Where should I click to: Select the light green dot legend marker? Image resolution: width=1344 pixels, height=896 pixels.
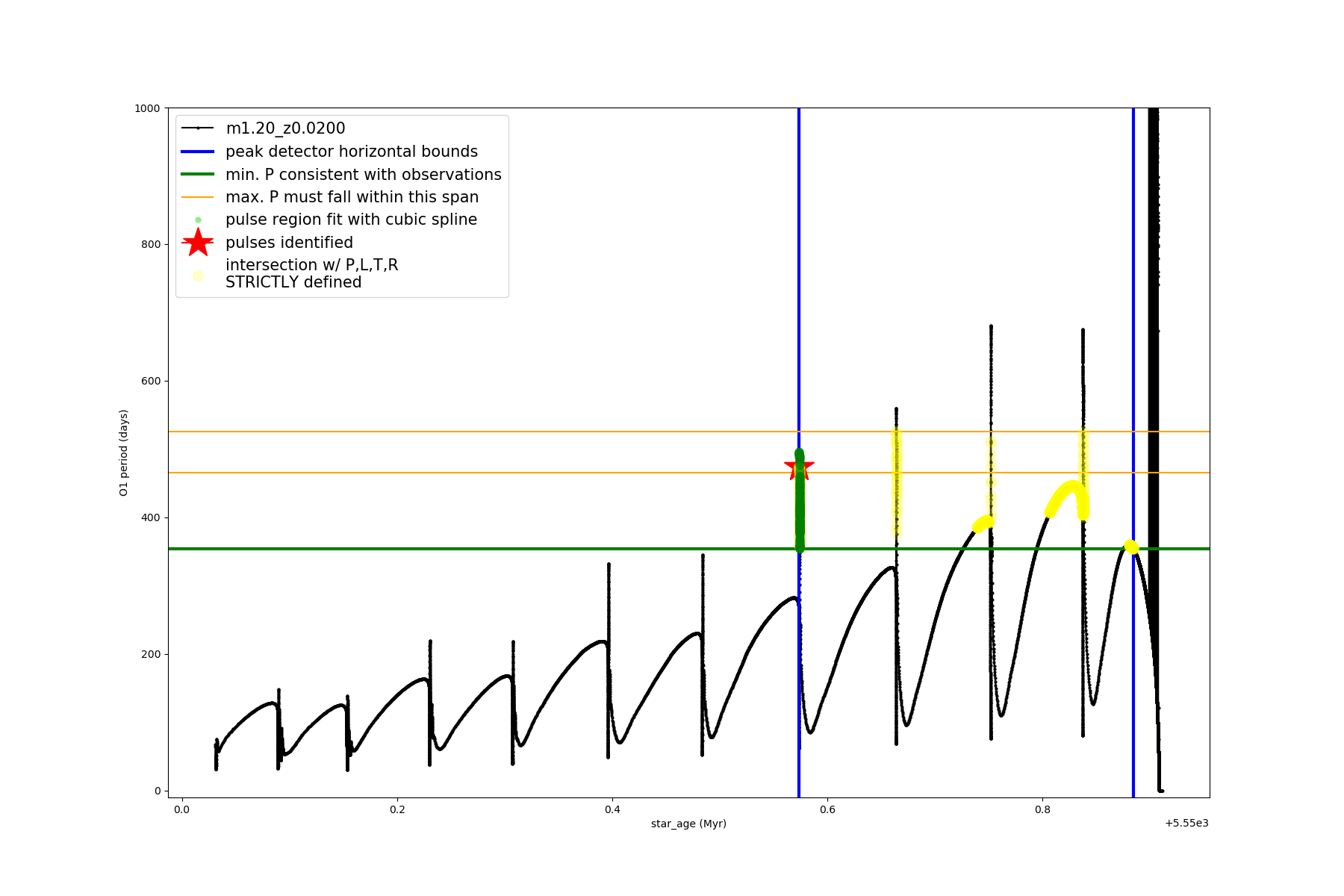(x=198, y=220)
